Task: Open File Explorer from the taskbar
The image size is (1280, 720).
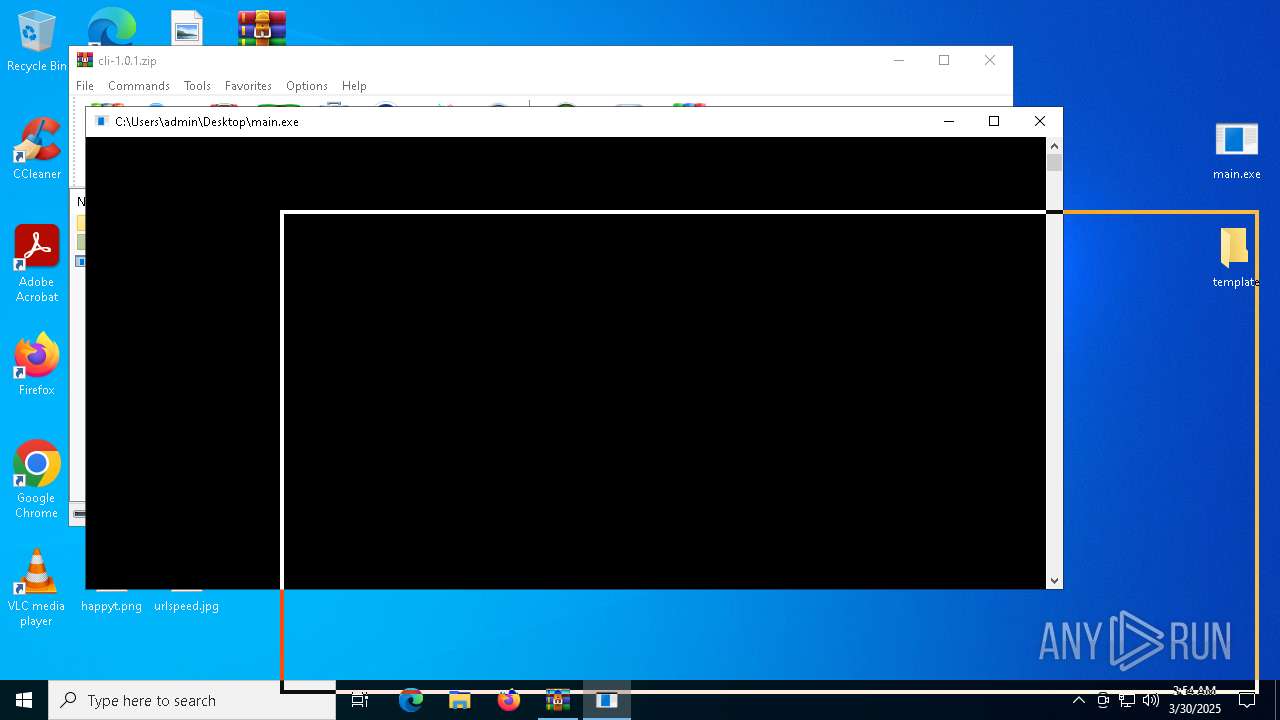Action: pyautogui.click(x=460, y=700)
